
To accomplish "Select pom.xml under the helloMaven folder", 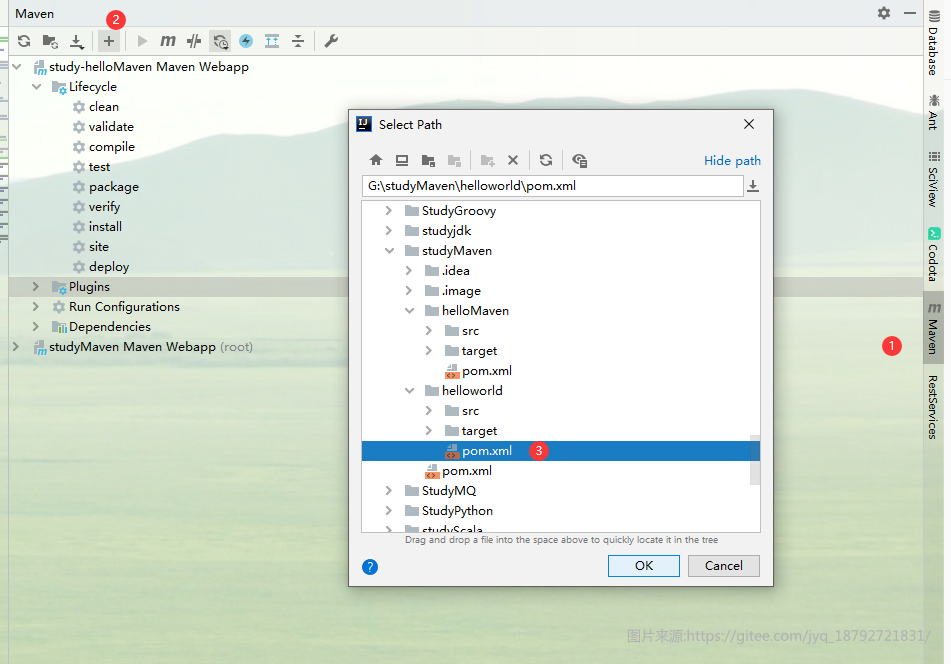I will 486,371.
